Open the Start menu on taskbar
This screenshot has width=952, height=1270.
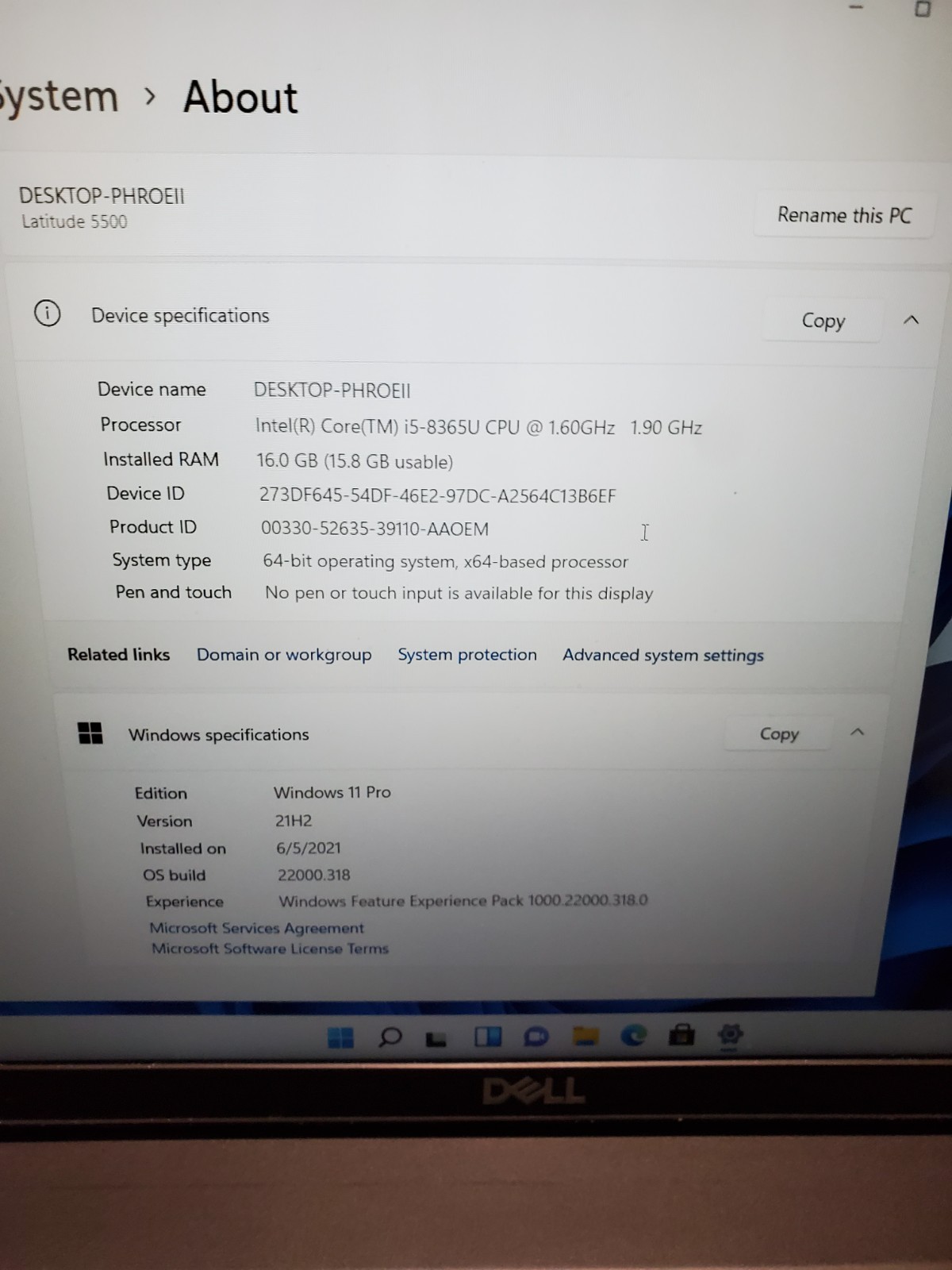pyautogui.click(x=340, y=1037)
